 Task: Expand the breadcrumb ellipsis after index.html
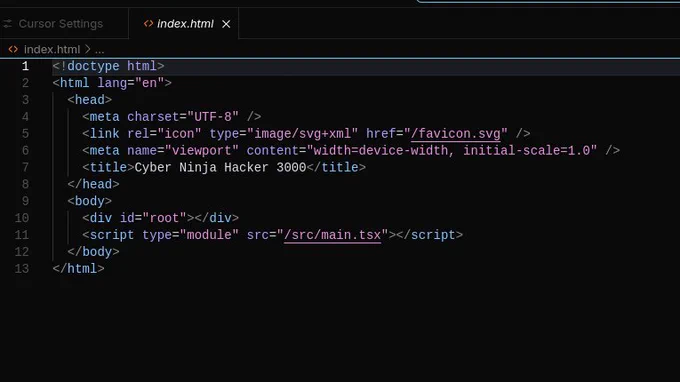pos(99,50)
